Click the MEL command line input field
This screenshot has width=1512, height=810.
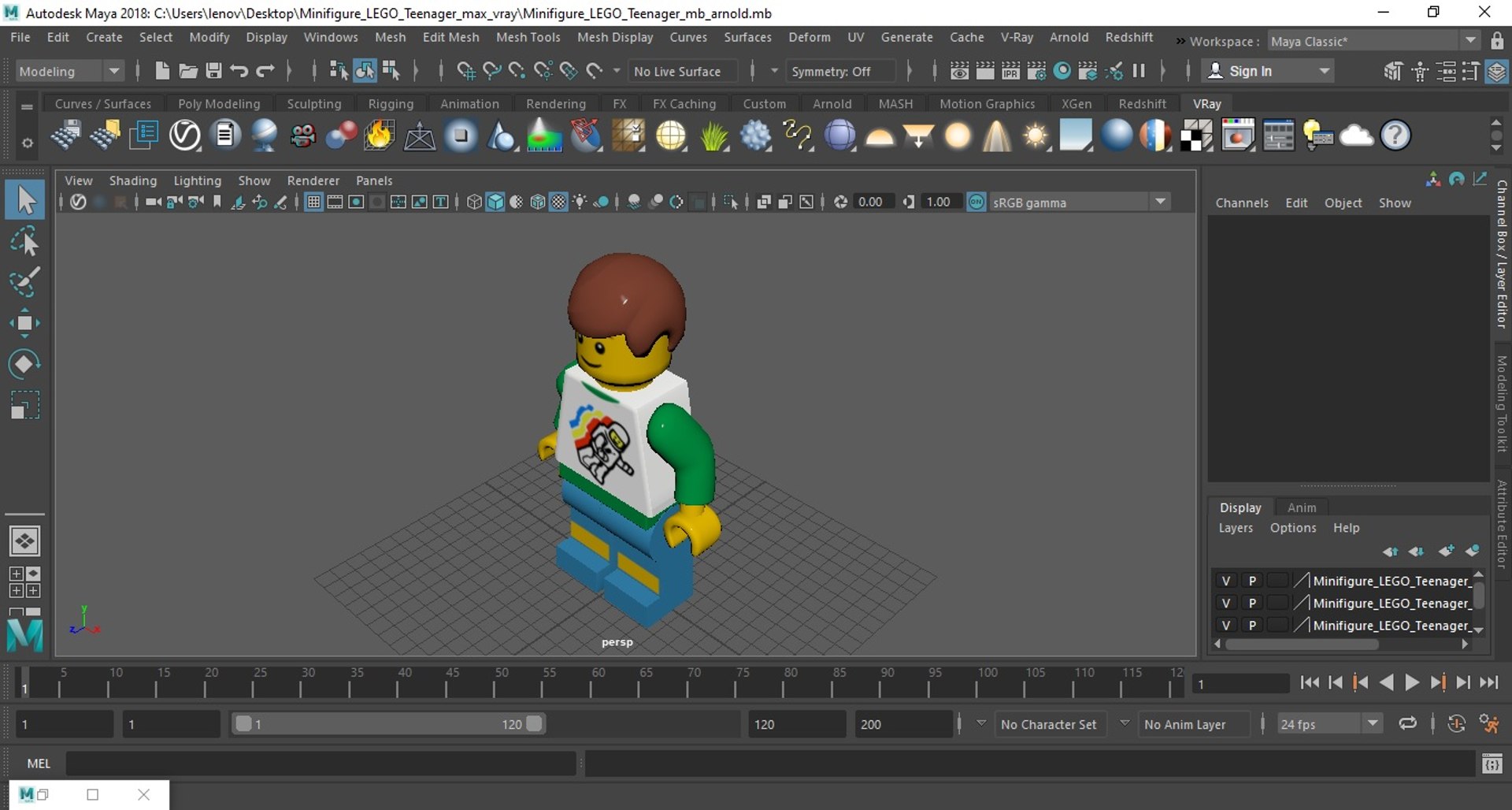coord(321,764)
